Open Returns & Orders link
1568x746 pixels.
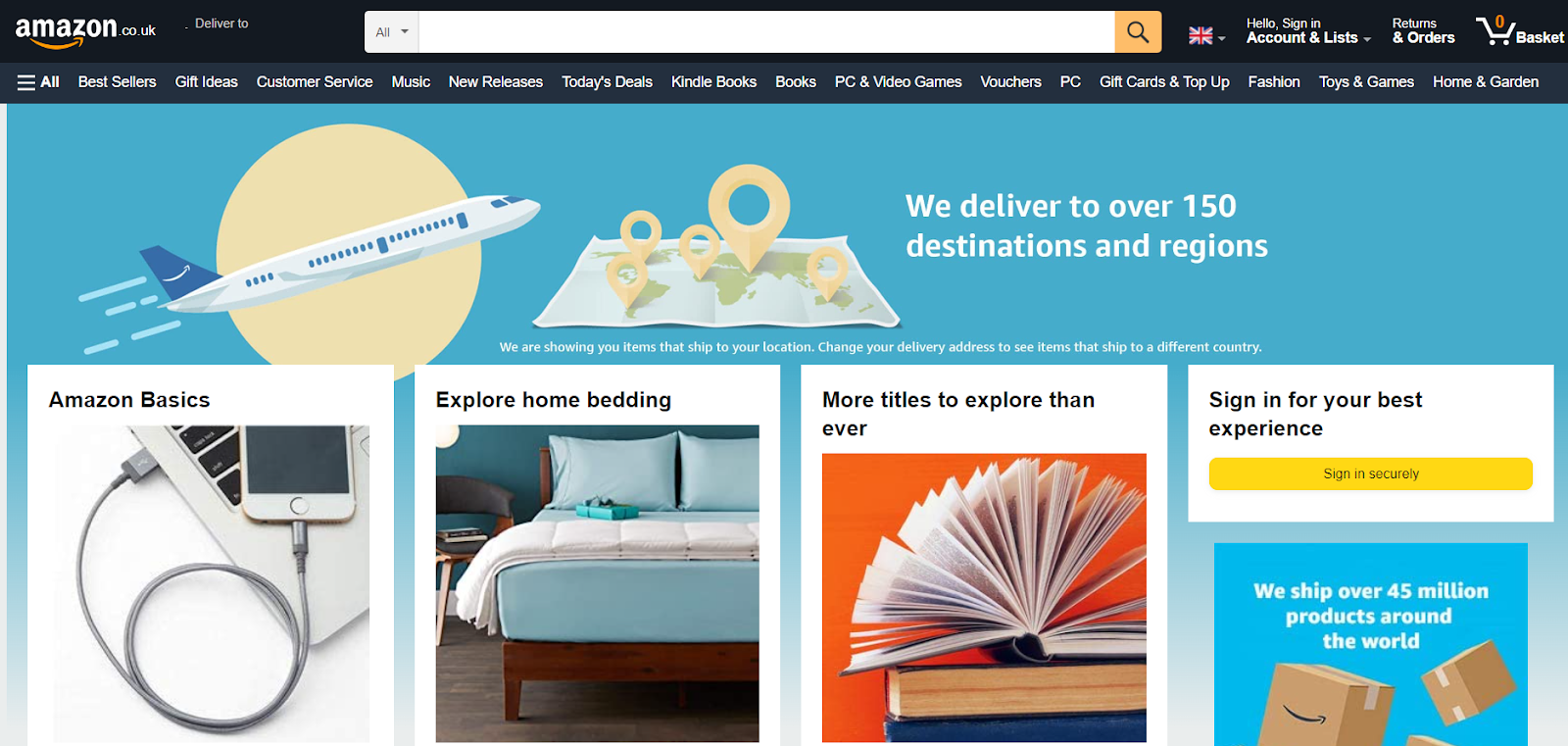tap(1423, 31)
